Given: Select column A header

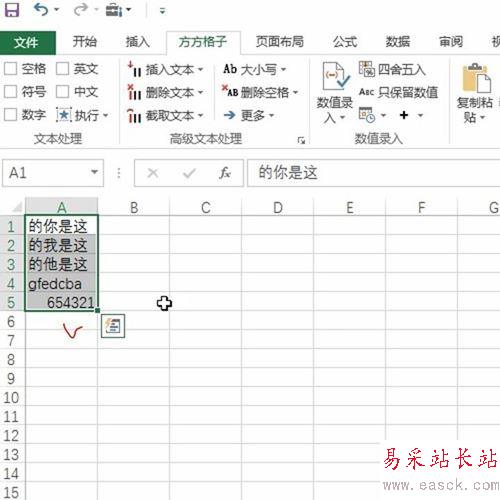Looking at the screenshot, I should coord(61,207).
